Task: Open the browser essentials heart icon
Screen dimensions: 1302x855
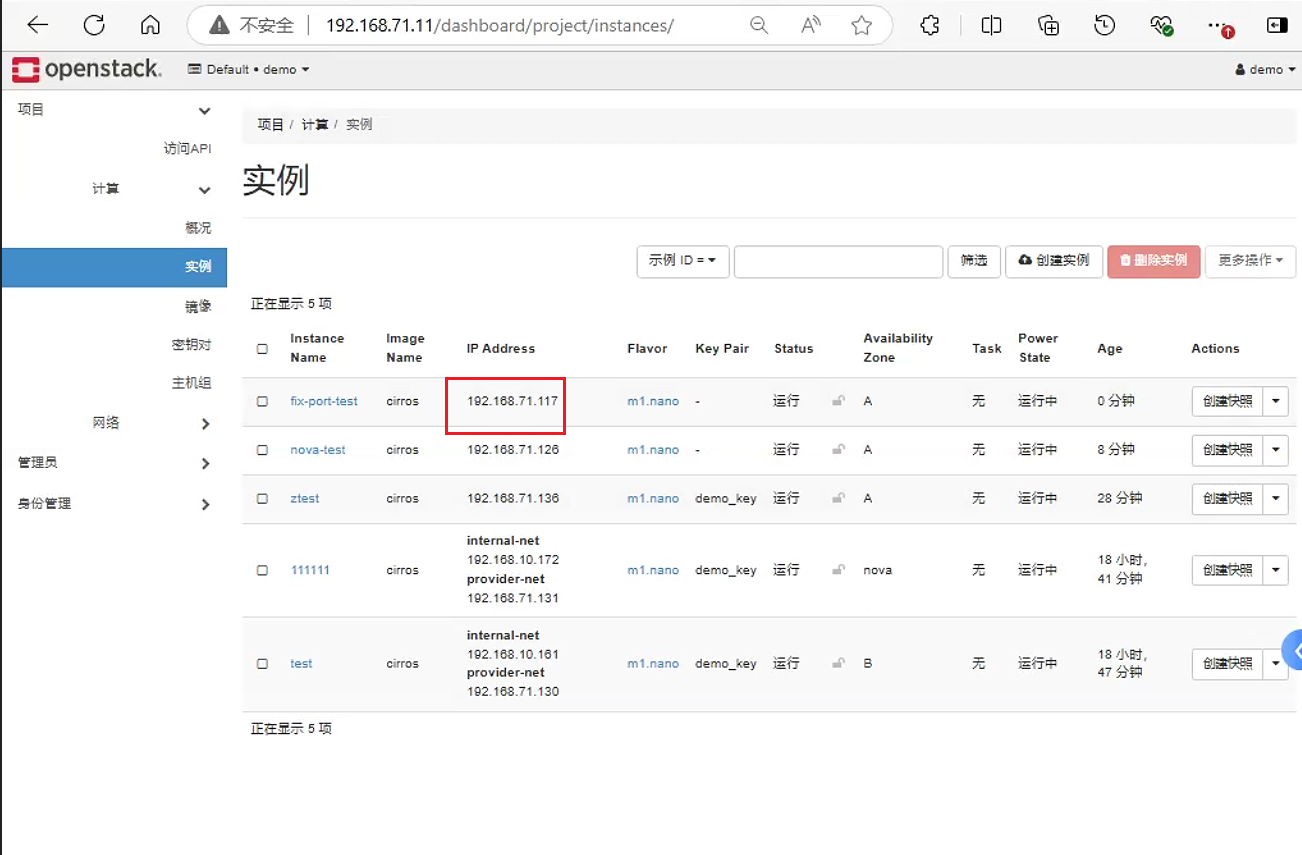Action: 1161,26
